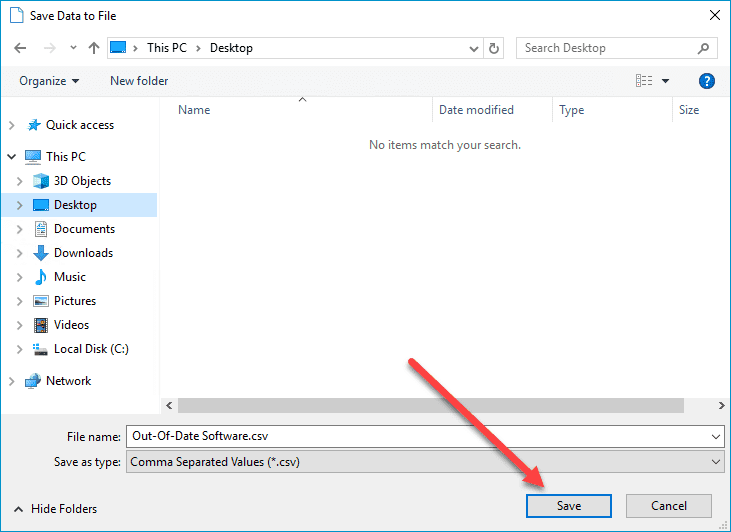This screenshot has height=532, width=731.
Task: Refresh the Desktop folder view
Action: tap(494, 48)
